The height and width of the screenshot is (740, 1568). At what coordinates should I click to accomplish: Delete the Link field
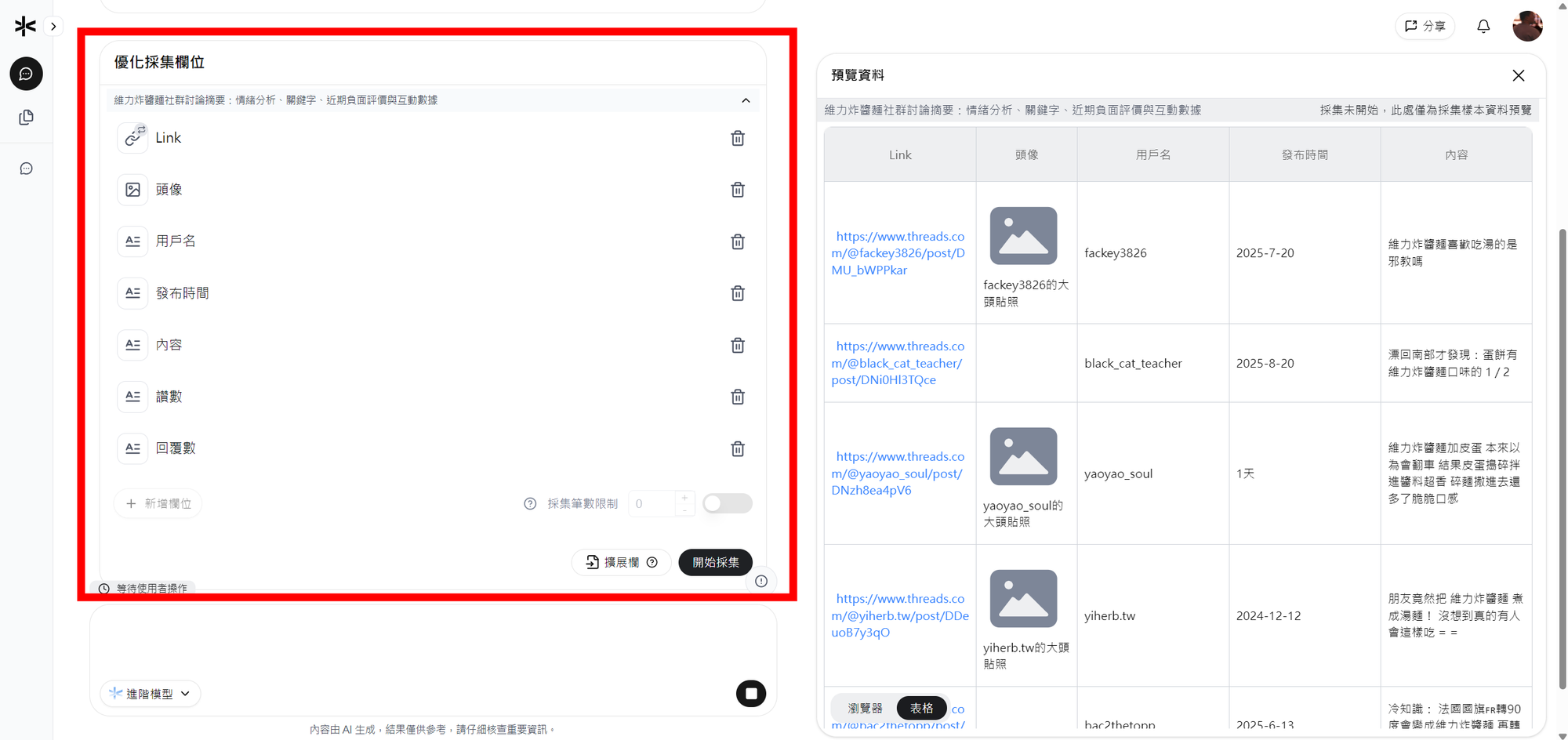[x=738, y=138]
